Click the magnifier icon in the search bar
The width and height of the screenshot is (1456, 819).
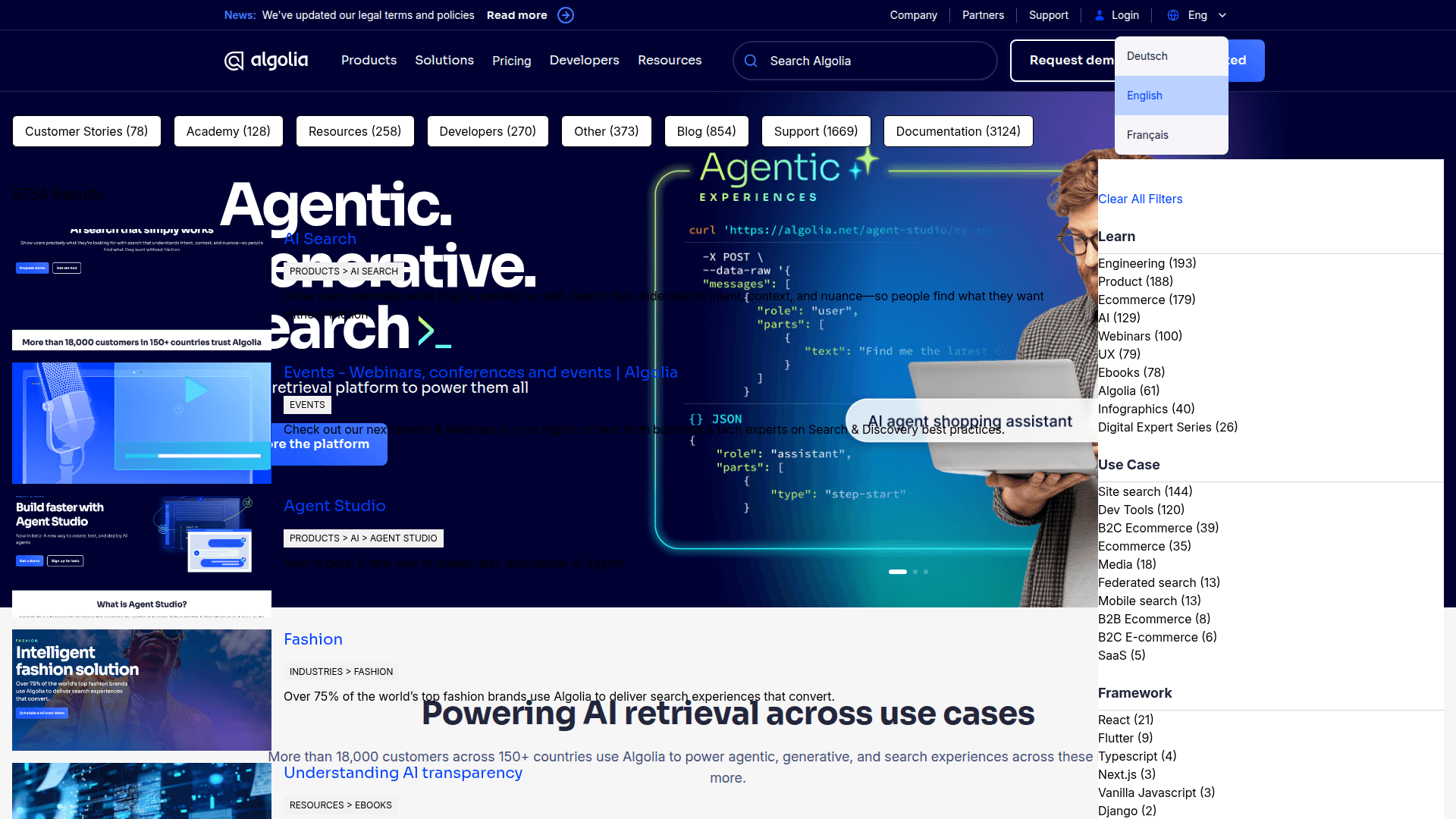[752, 61]
